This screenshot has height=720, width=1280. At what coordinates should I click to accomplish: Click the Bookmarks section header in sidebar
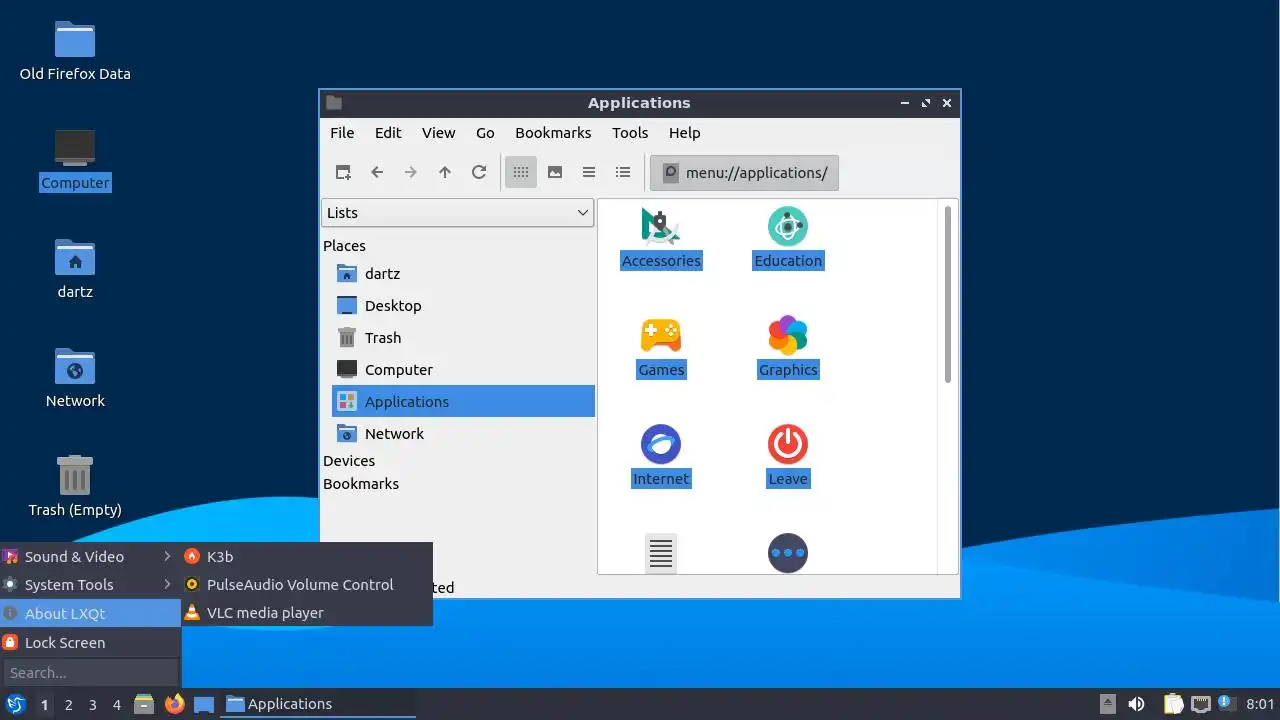pyautogui.click(x=361, y=483)
